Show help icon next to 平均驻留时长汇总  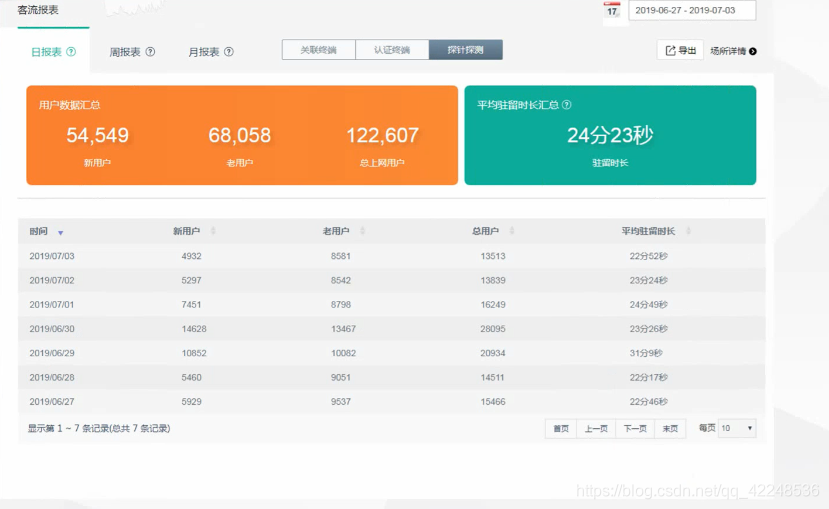(567, 105)
